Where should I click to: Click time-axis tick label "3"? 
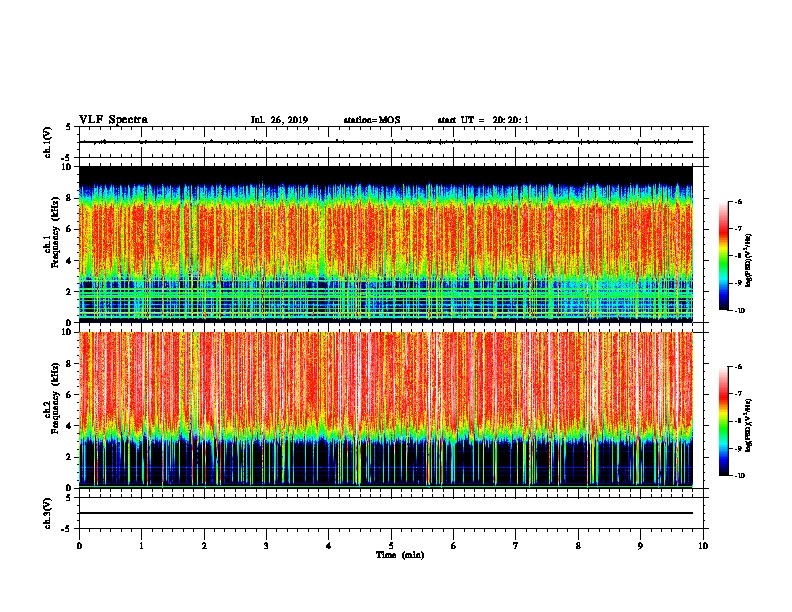(x=266, y=546)
